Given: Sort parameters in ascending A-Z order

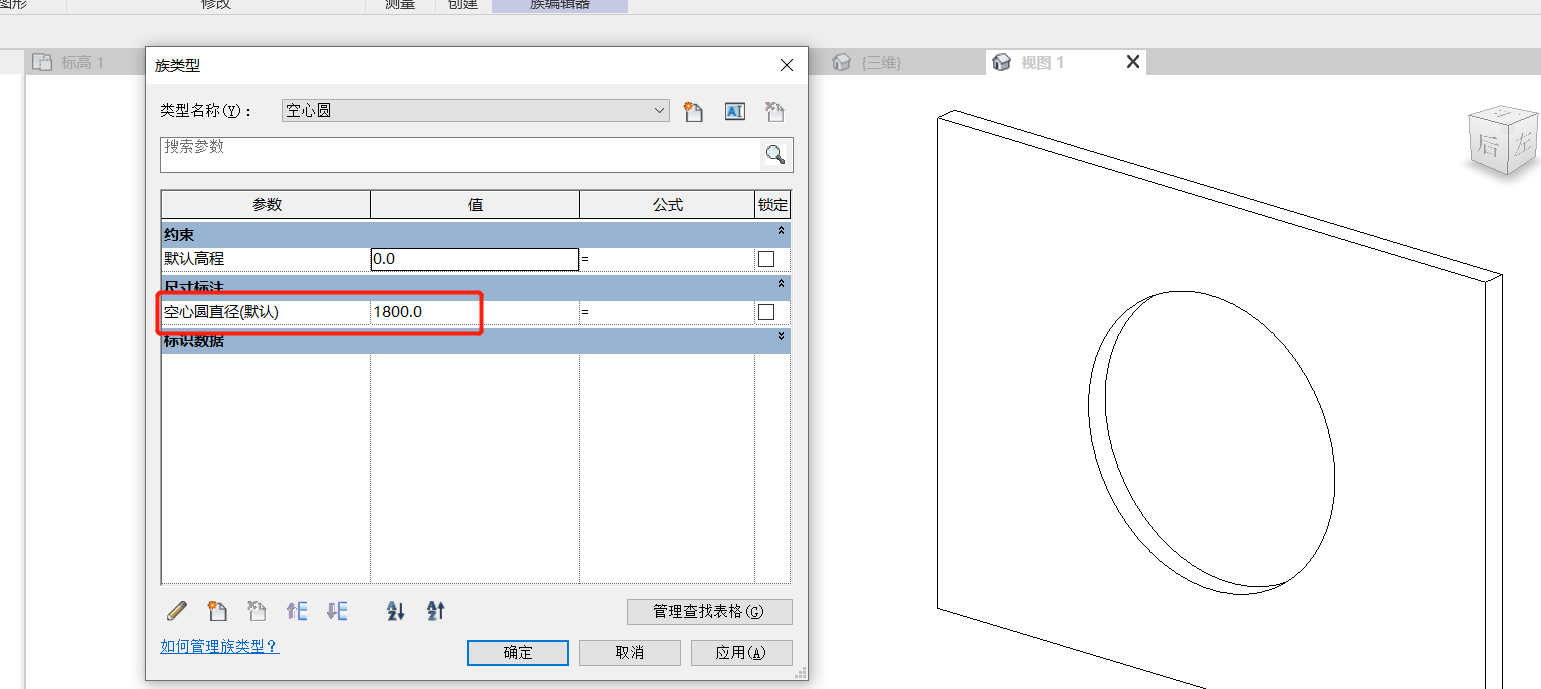Looking at the screenshot, I should (x=395, y=610).
